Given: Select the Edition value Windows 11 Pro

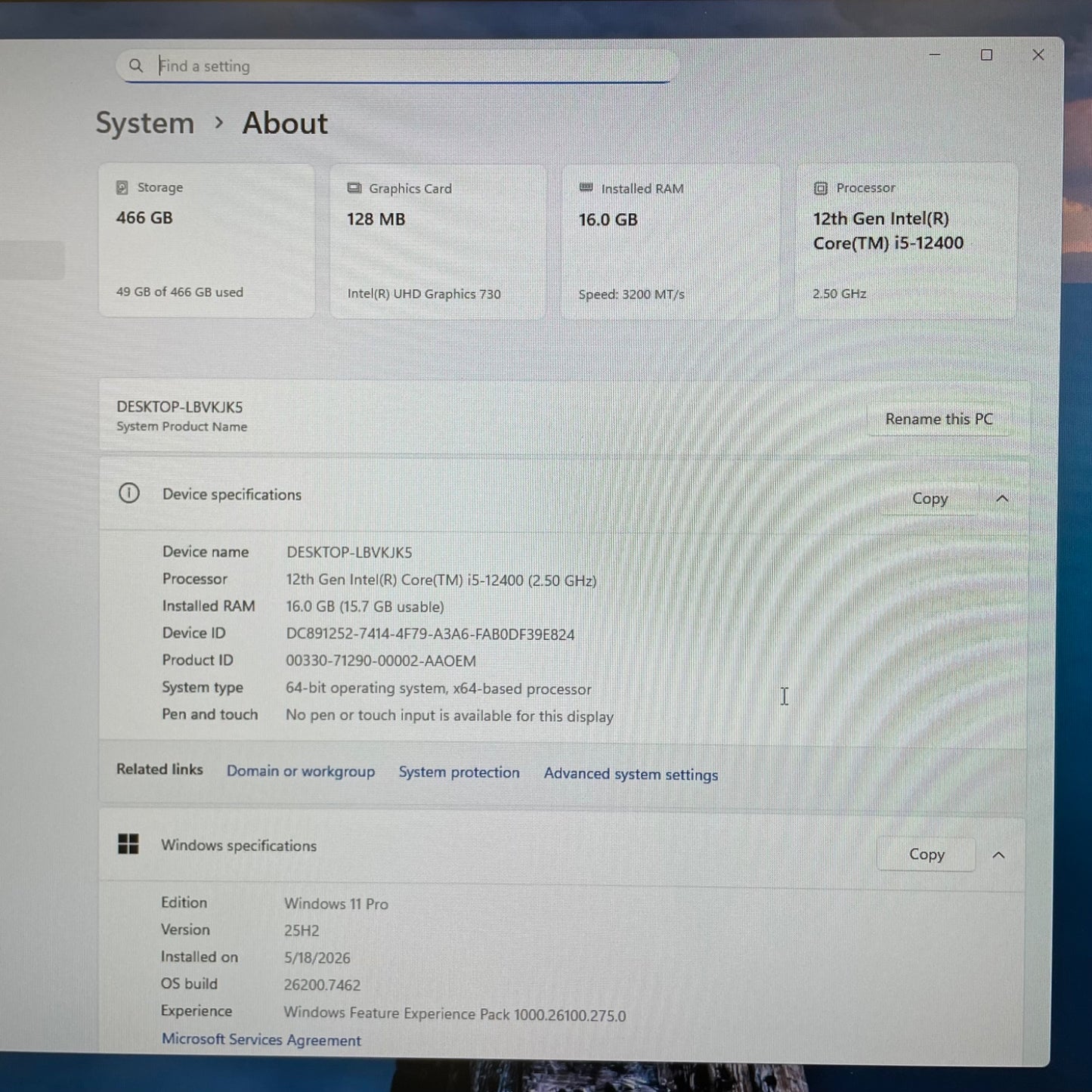Looking at the screenshot, I should [x=336, y=904].
